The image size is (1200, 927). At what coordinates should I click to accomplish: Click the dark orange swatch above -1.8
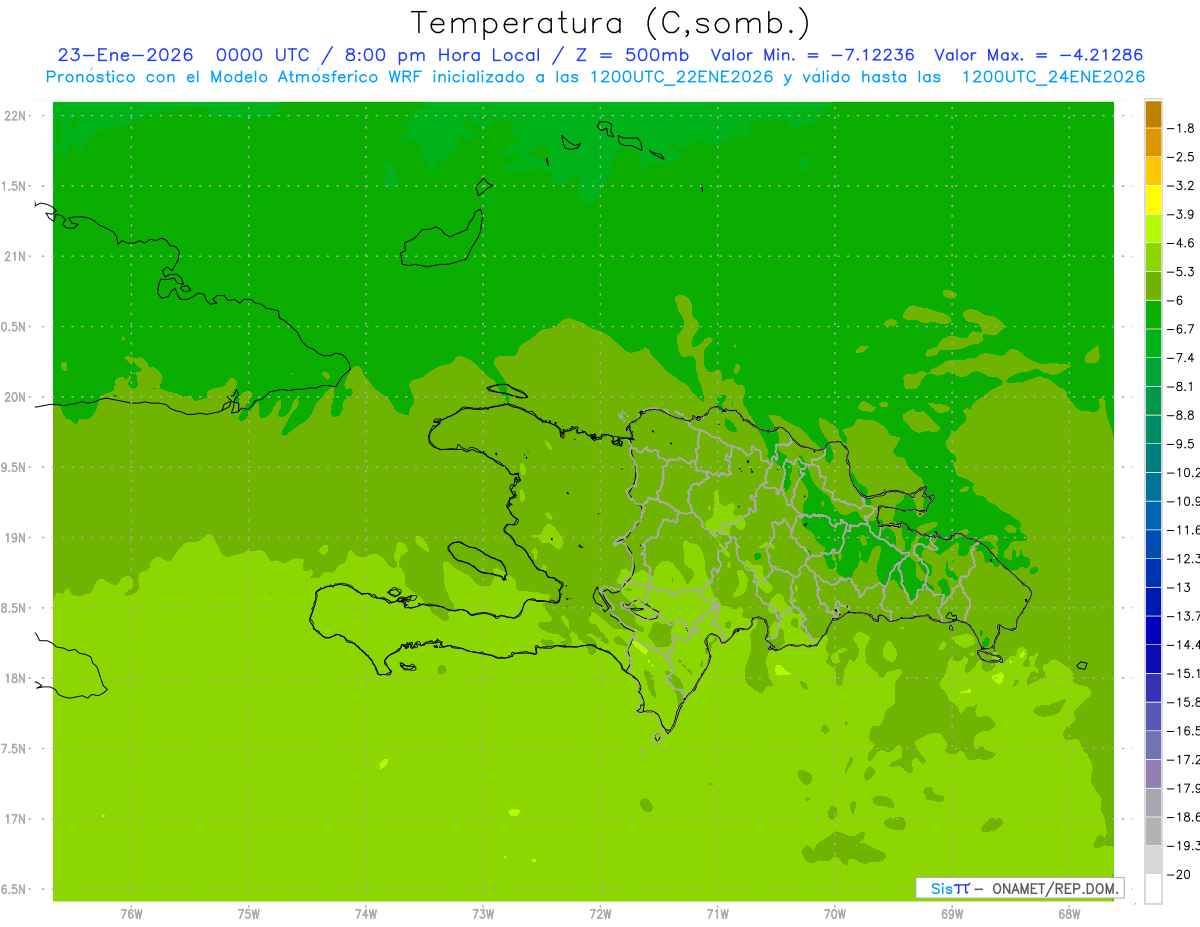tap(1153, 114)
